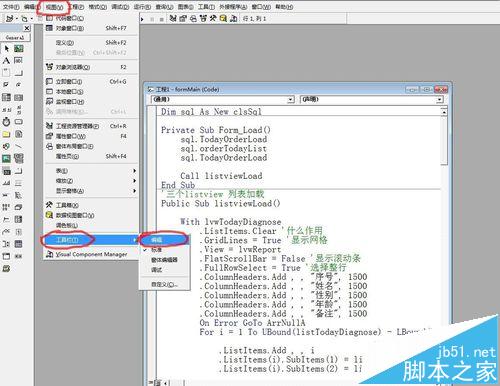Choose 数据视图窗口(V) menu entry
The image size is (500, 386).
click(x=91, y=215)
